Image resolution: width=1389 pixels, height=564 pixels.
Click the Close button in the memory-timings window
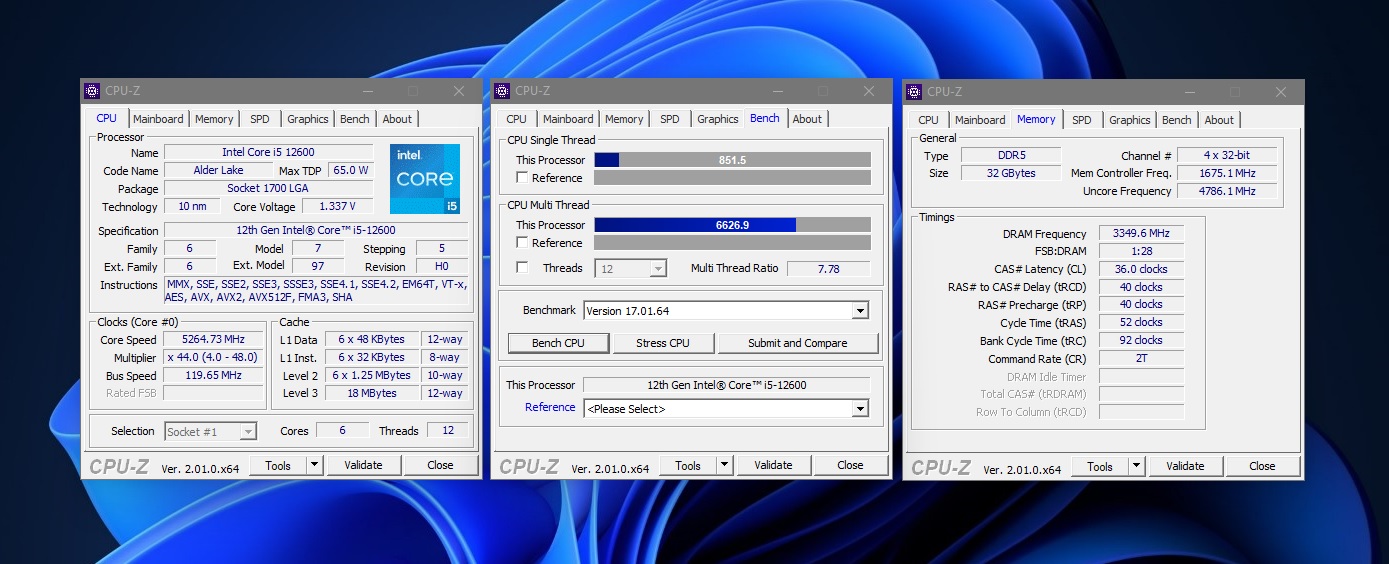click(1262, 466)
